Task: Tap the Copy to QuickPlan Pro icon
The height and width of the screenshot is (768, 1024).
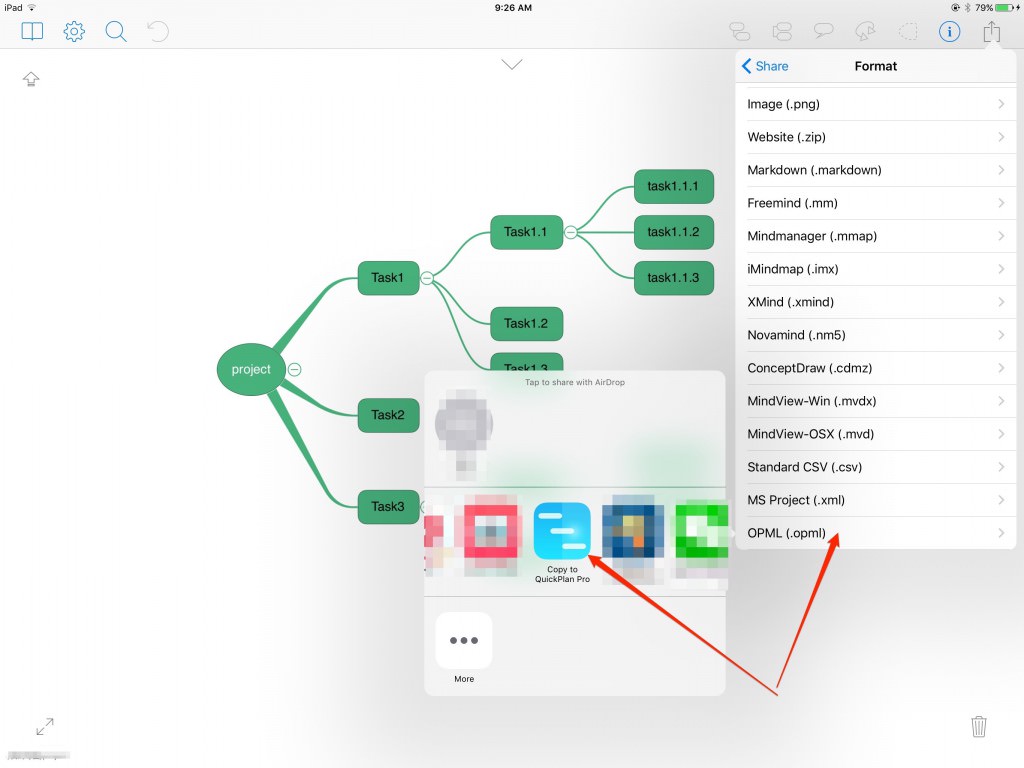Action: coord(562,531)
